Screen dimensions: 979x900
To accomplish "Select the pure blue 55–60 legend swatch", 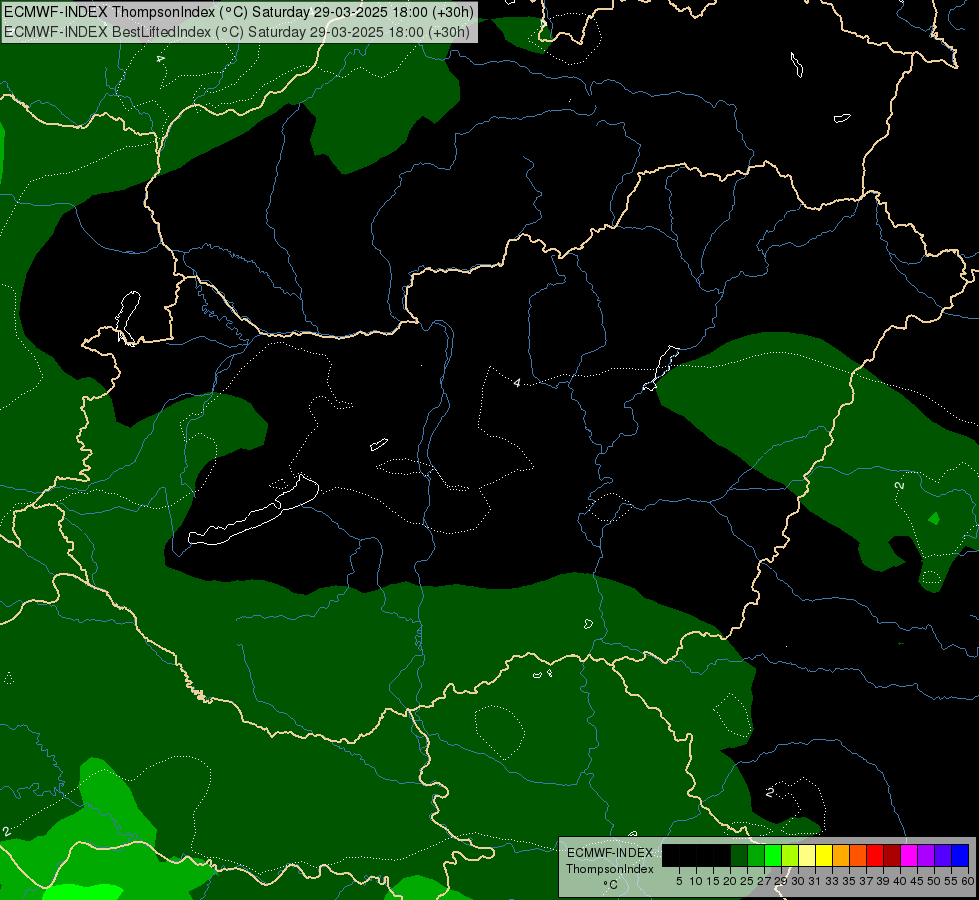I will (x=960, y=855).
